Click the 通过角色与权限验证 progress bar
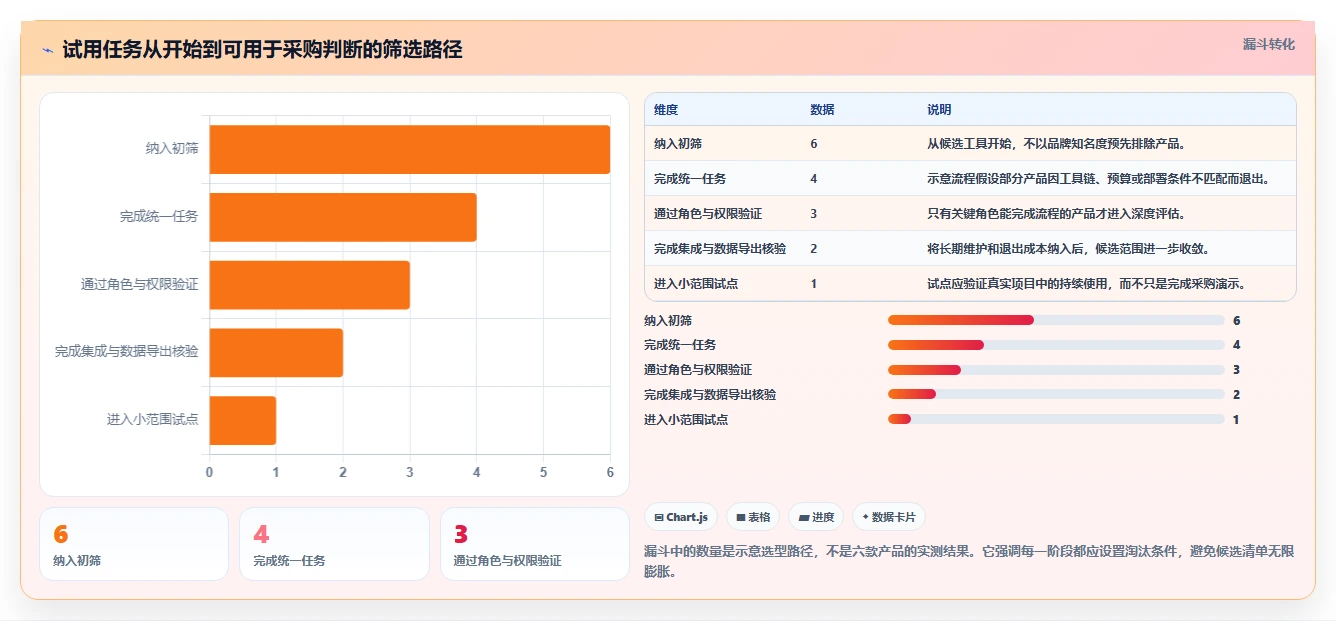 (x=1056, y=370)
